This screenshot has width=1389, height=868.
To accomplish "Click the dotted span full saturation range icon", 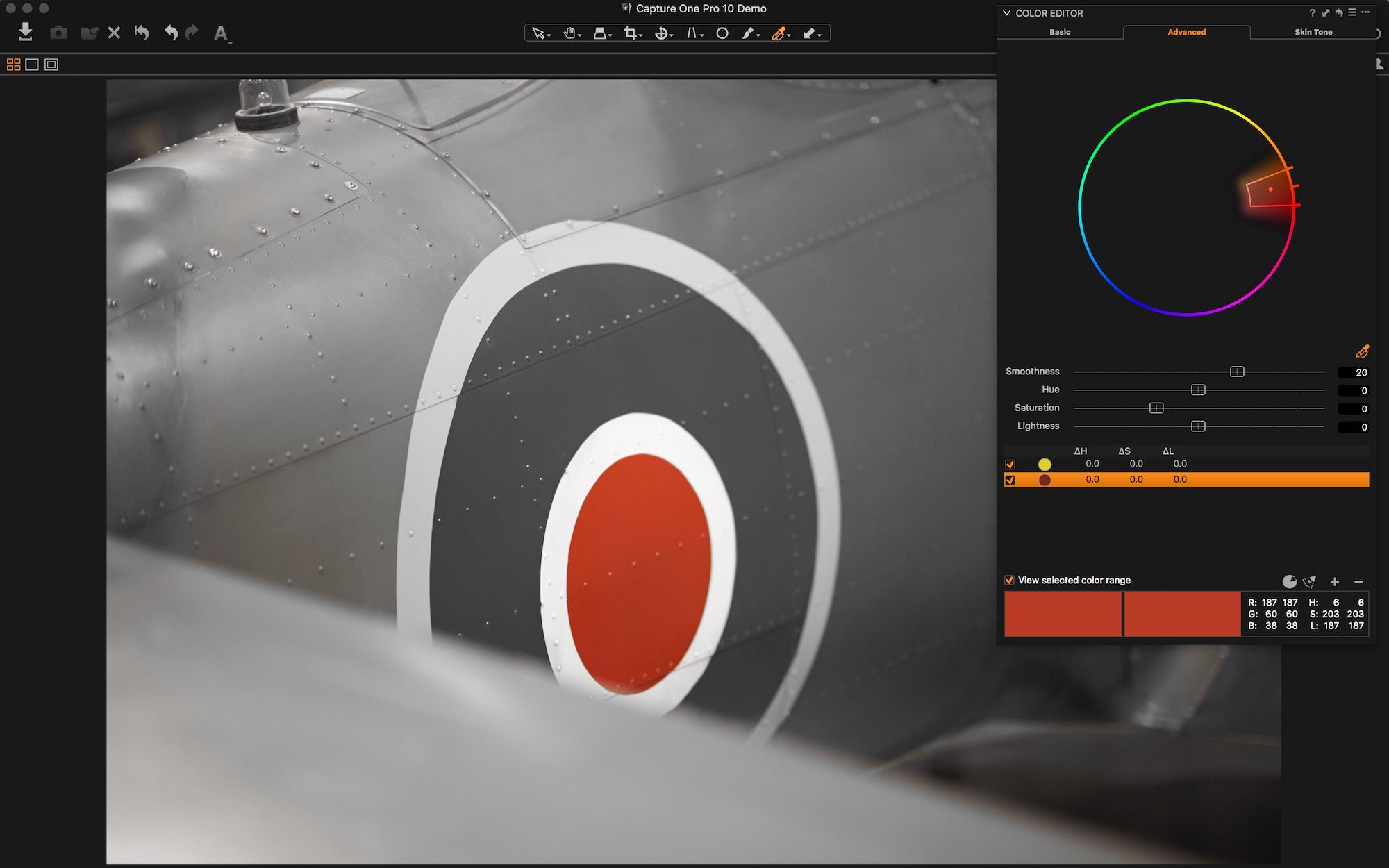I will tap(1310, 581).
